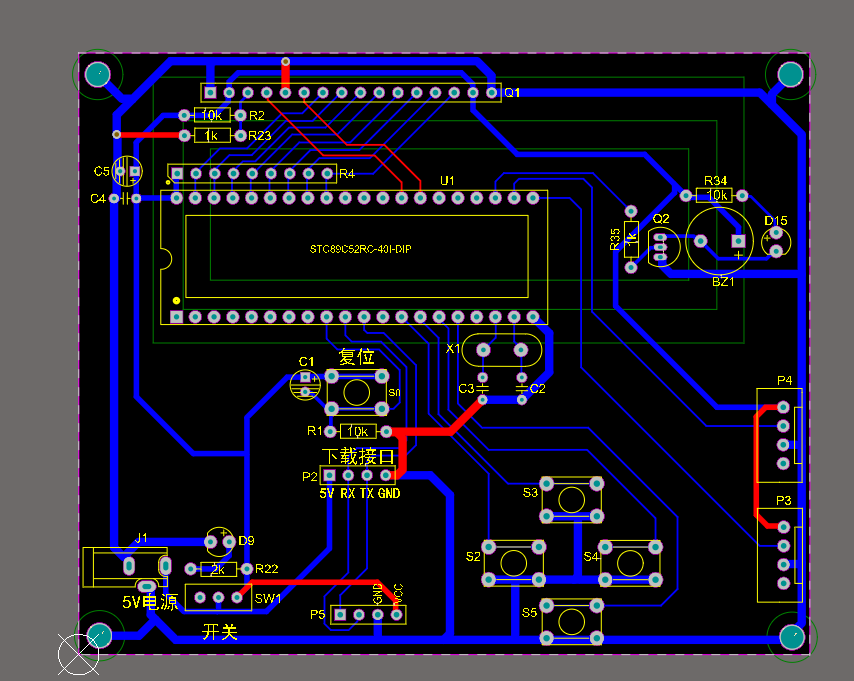
Task: Click the TX pin label under P2
Action: (367, 494)
